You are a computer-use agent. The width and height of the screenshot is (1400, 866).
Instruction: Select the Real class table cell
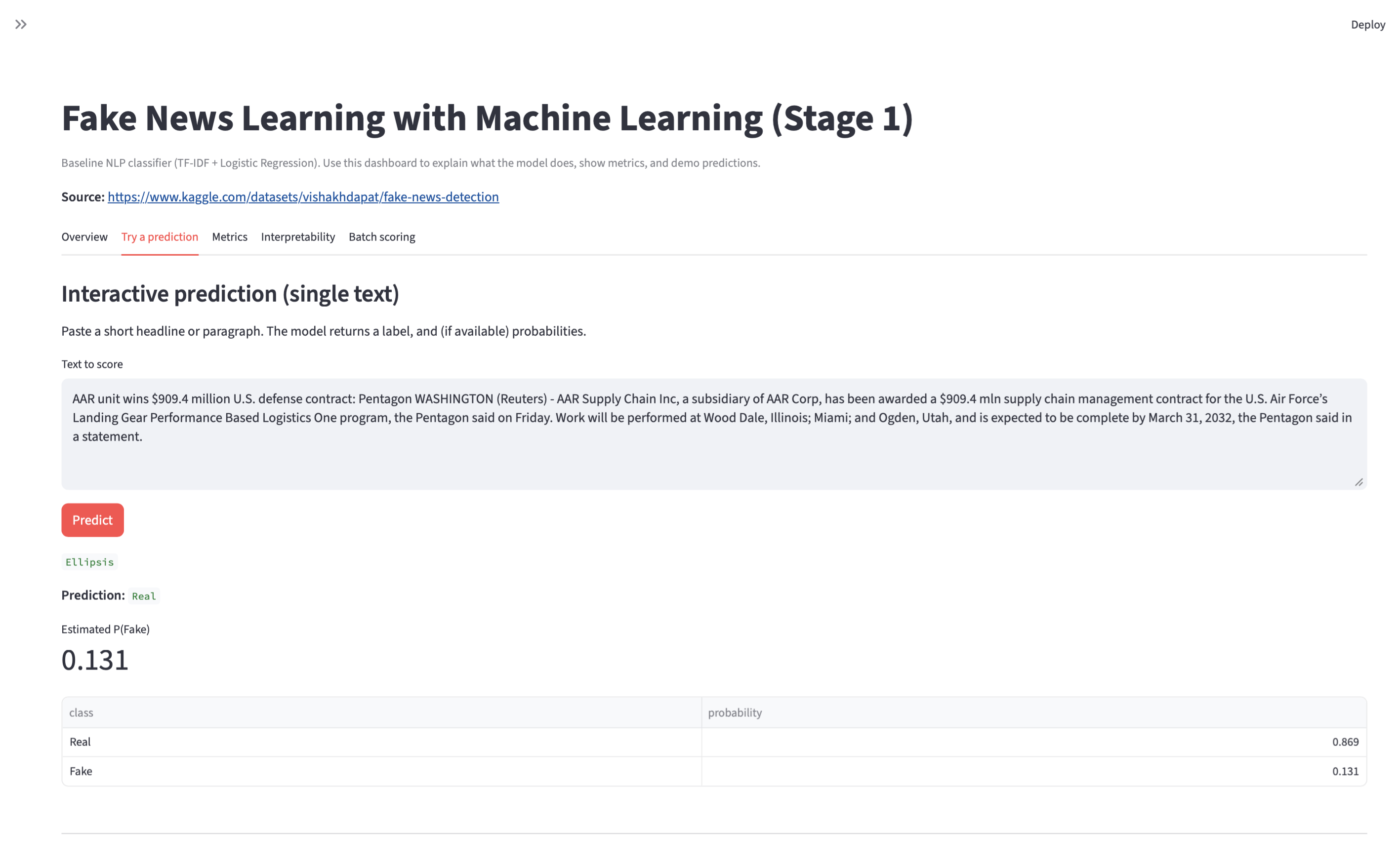tap(80, 742)
